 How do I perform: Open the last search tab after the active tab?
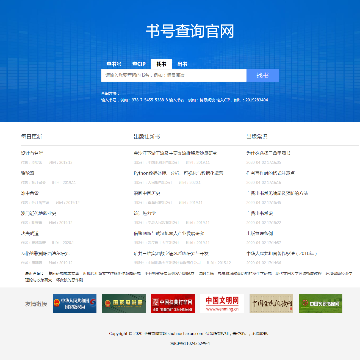[182, 64]
